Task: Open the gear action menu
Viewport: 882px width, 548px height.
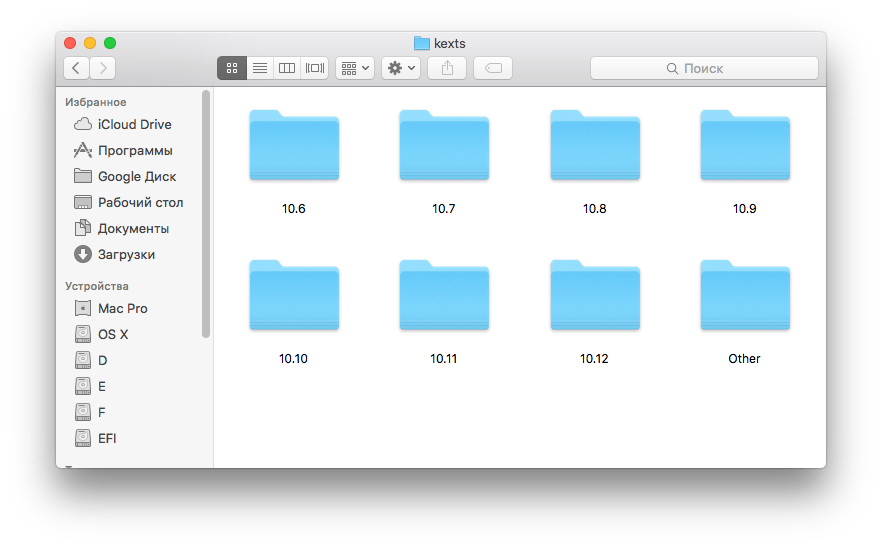Action: pos(400,68)
